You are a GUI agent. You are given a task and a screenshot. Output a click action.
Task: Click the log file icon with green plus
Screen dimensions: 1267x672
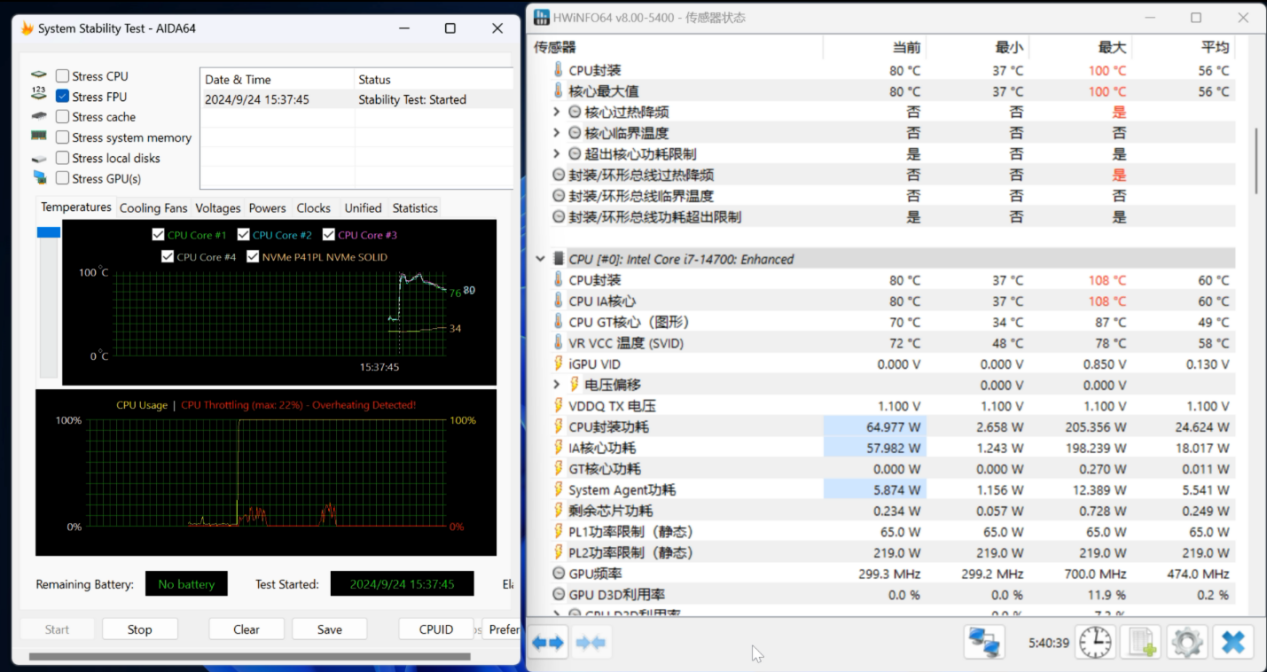coord(1140,641)
